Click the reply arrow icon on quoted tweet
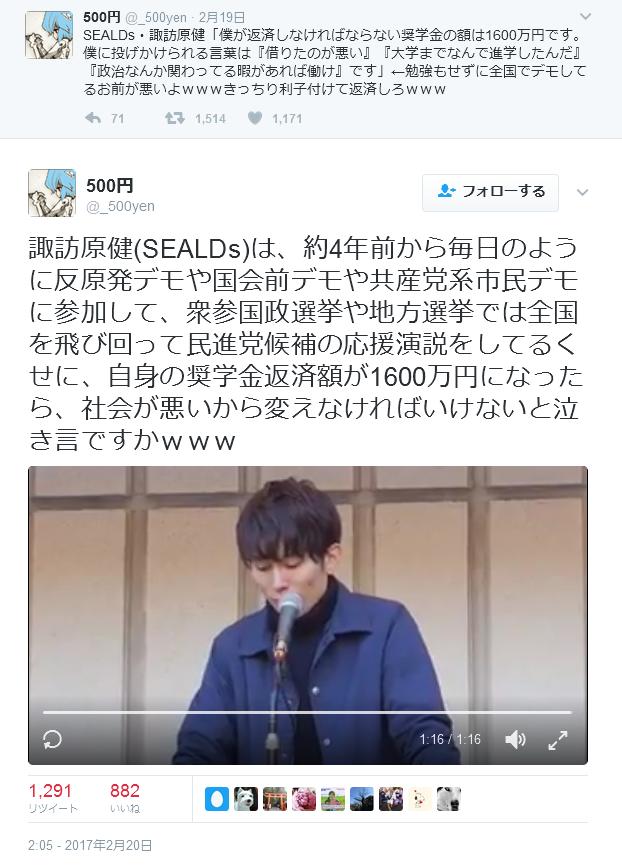The image size is (622, 865). pyautogui.click(x=93, y=118)
